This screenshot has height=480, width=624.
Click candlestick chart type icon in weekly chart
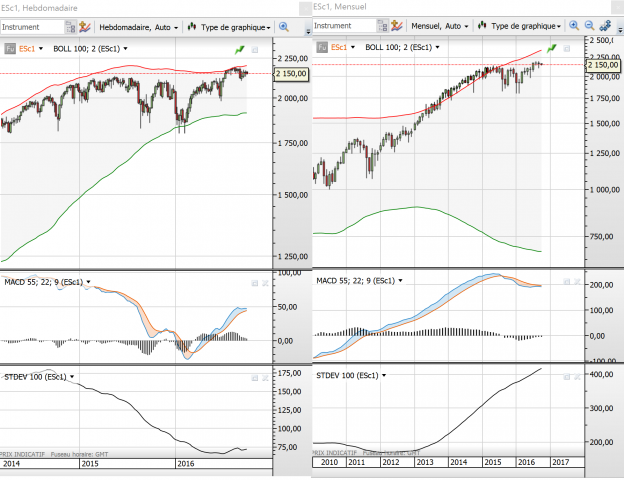(192, 27)
